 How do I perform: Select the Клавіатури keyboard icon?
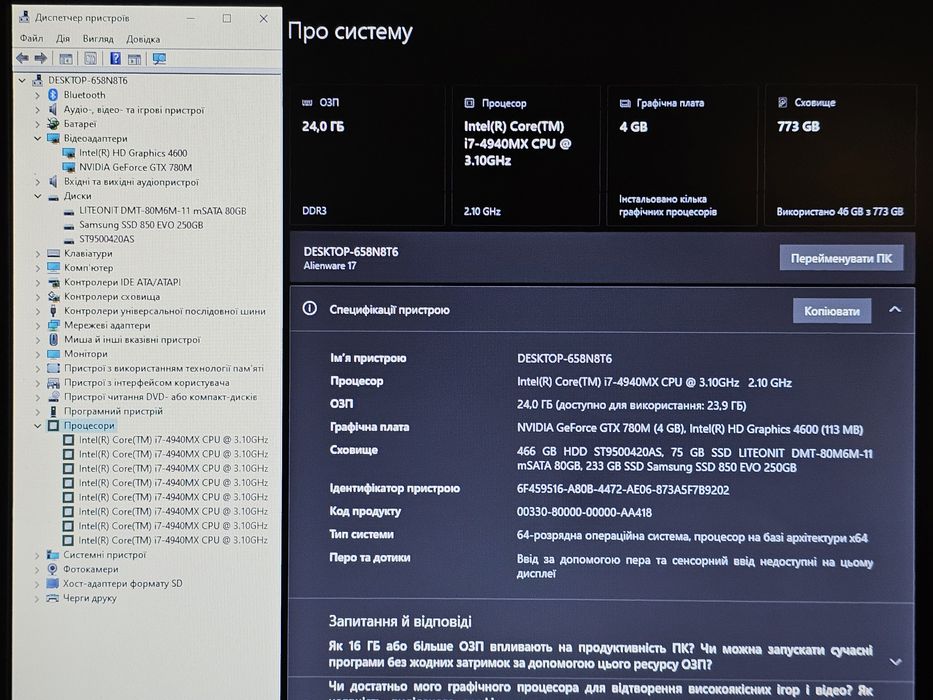click(x=54, y=254)
